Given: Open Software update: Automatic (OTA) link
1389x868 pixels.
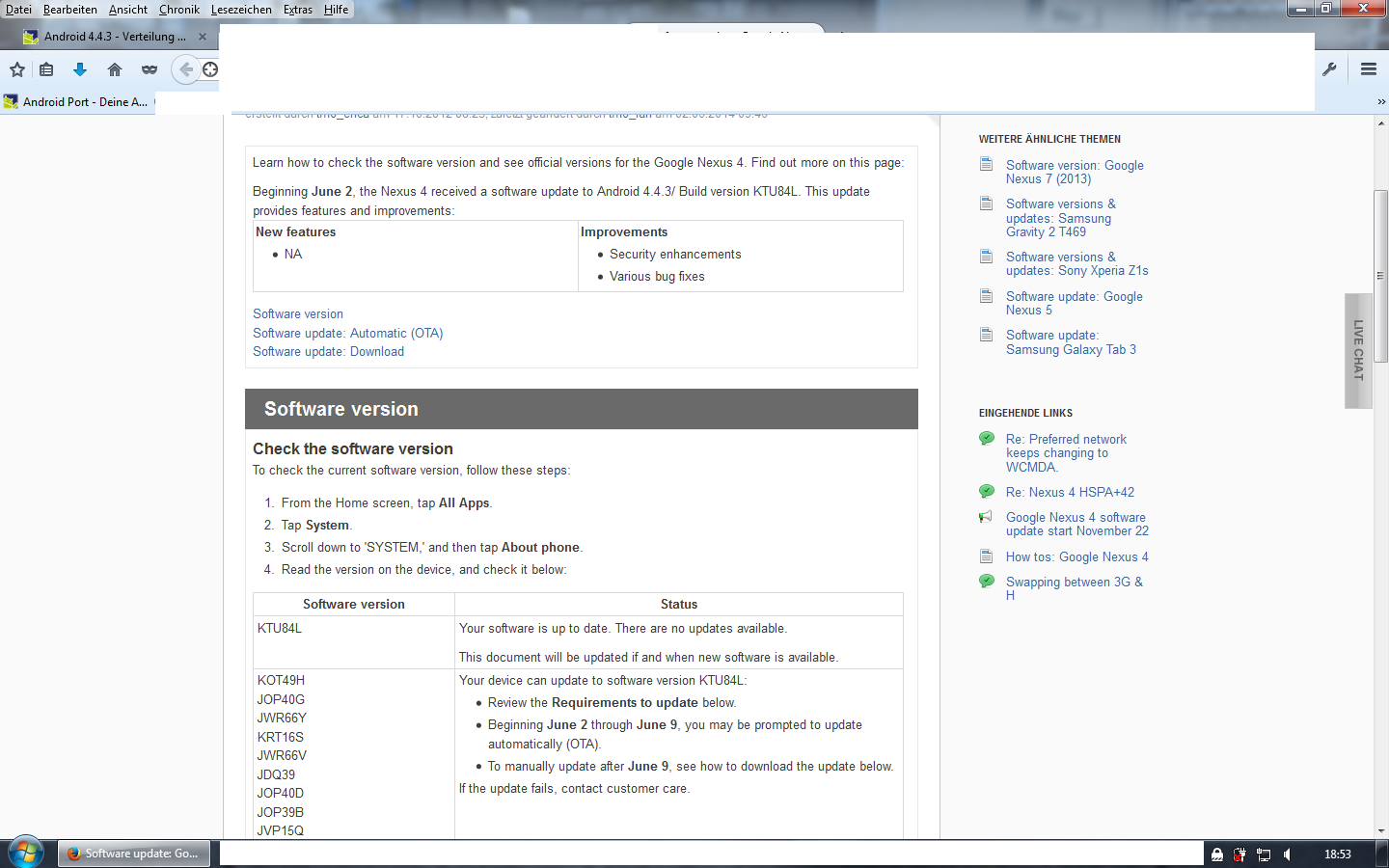Looking at the screenshot, I should pos(347,334).
